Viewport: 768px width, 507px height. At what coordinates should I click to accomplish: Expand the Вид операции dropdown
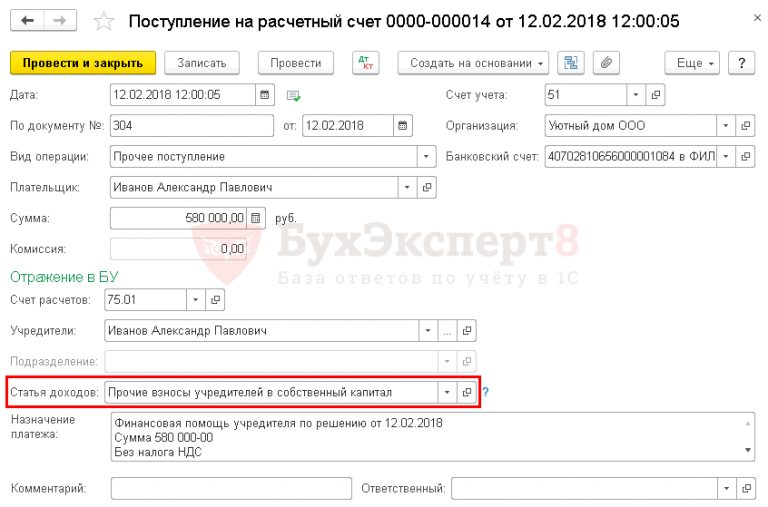[426, 157]
